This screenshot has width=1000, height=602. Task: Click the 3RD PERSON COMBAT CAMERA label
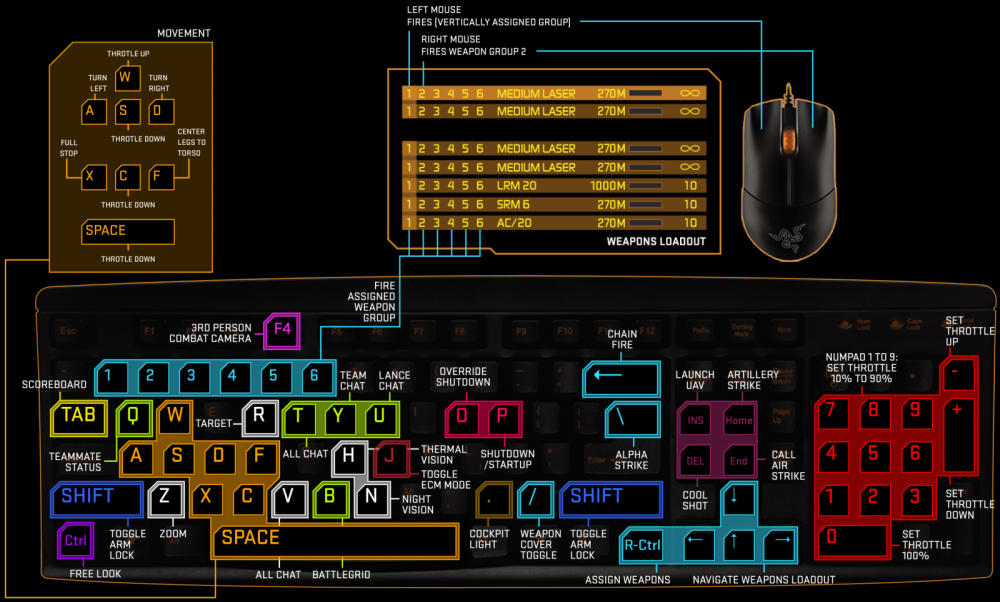pos(210,333)
